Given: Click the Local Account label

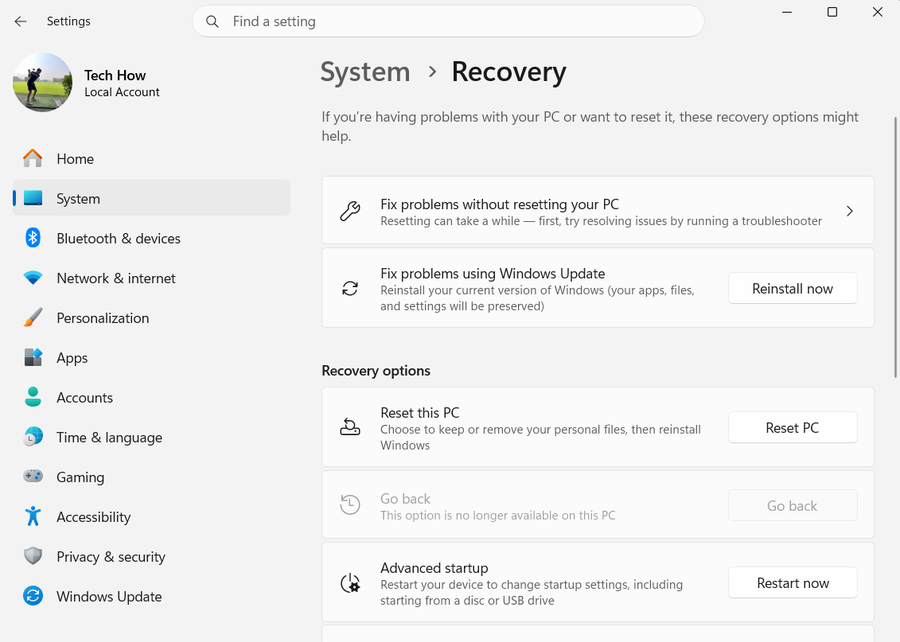Looking at the screenshot, I should click(x=122, y=92).
